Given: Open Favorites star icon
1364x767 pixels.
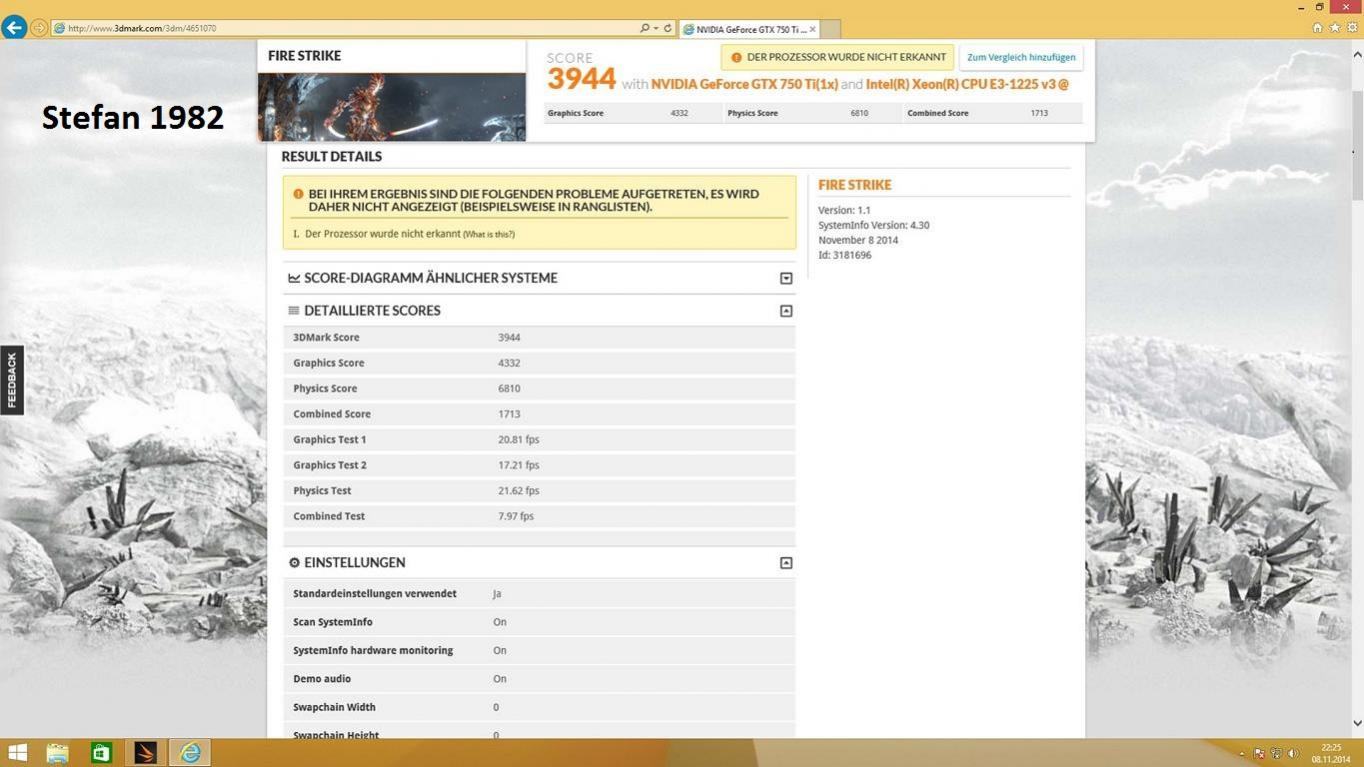Looking at the screenshot, I should click(x=1334, y=28).
